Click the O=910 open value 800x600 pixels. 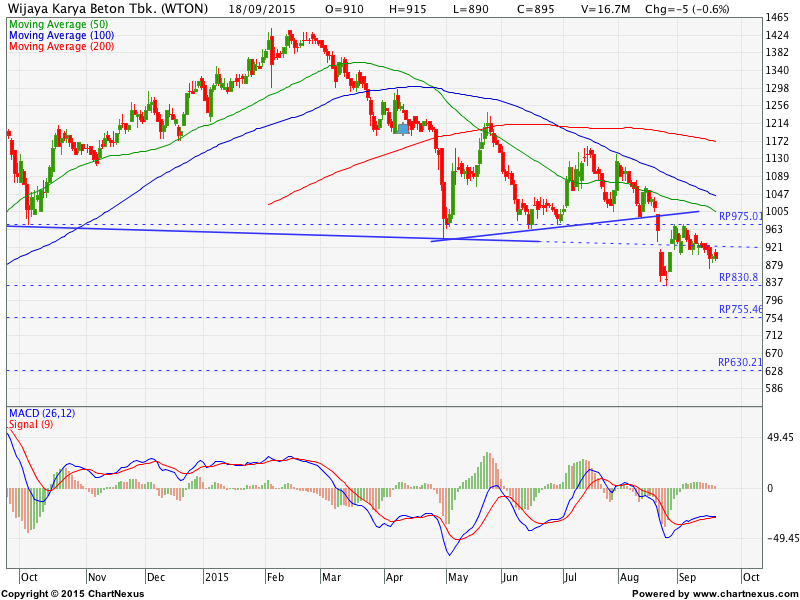(344, 9)
